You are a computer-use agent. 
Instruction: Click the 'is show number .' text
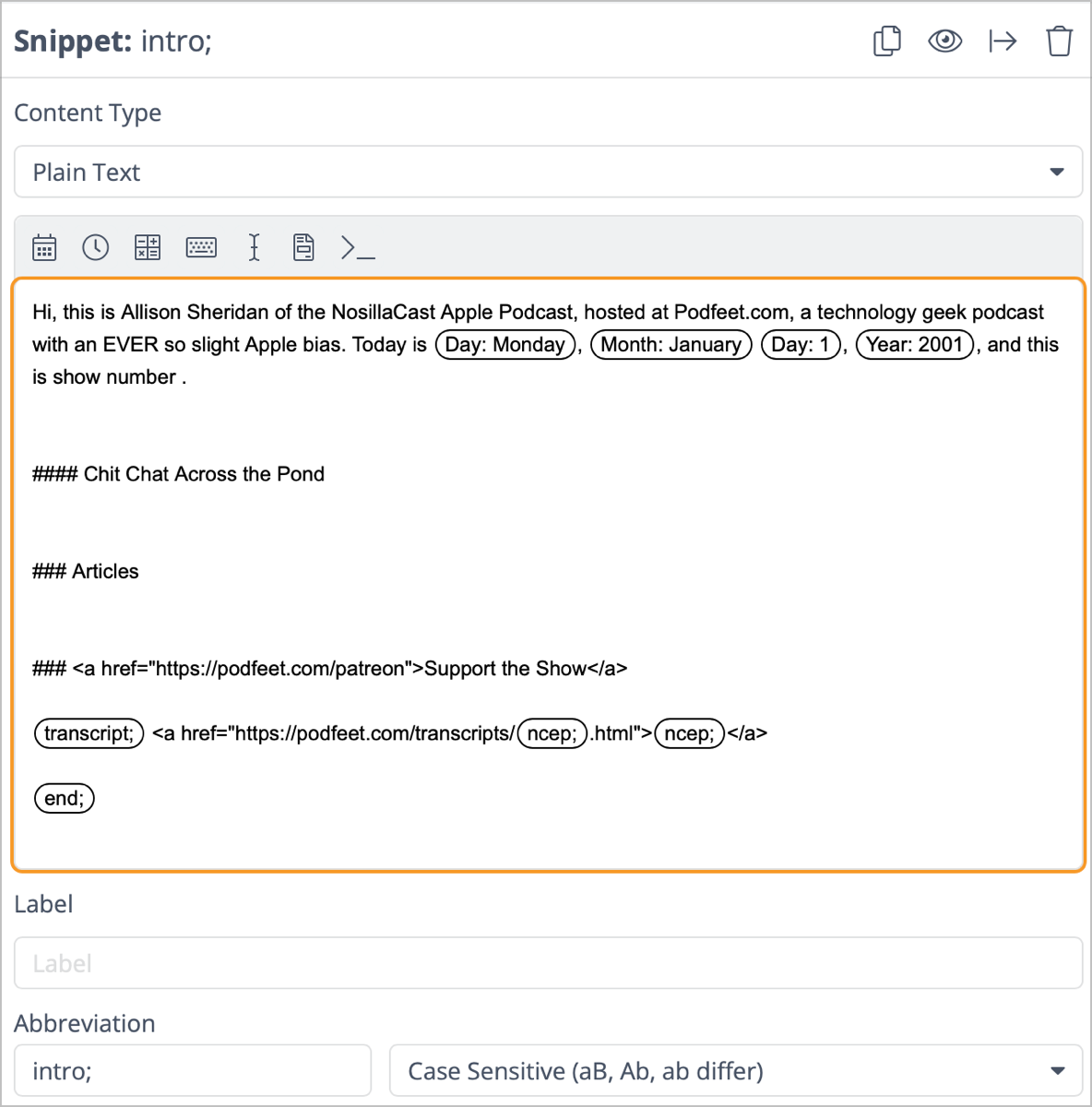(109, 377)
